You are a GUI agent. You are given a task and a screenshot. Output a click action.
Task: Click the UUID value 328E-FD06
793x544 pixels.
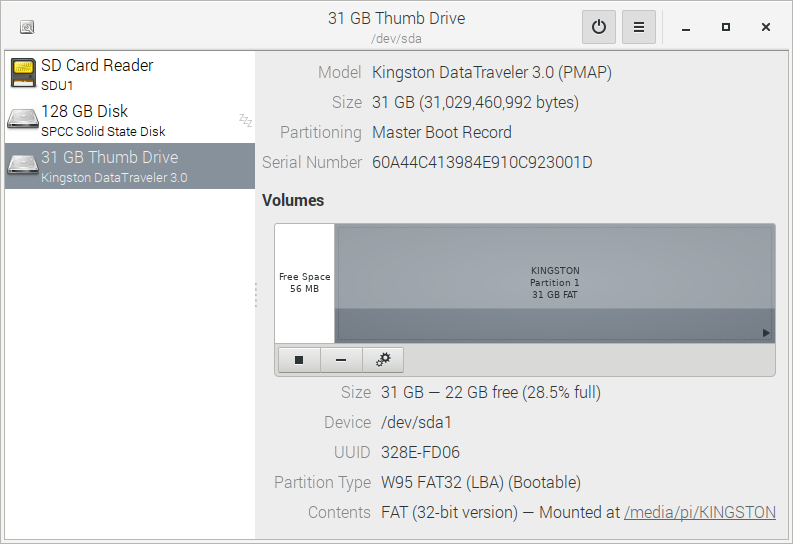point(420,452)
